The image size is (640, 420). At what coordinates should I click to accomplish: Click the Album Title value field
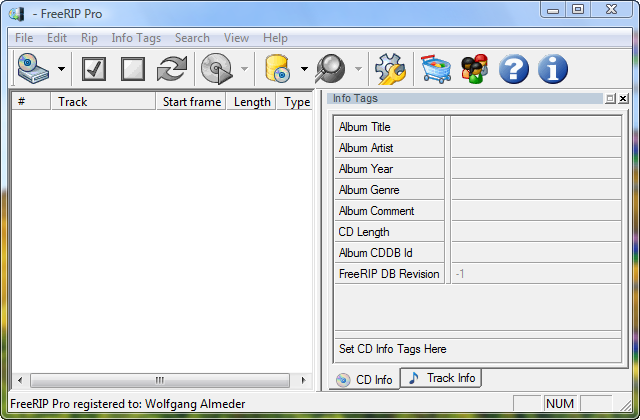pyautogui.click(x=536, y=127)
